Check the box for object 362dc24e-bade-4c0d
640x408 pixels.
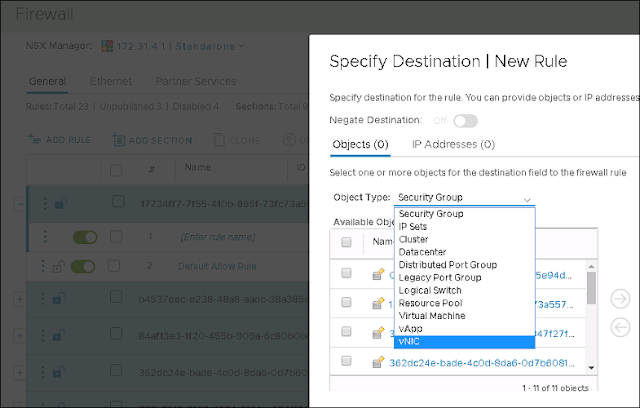(346, 361)
